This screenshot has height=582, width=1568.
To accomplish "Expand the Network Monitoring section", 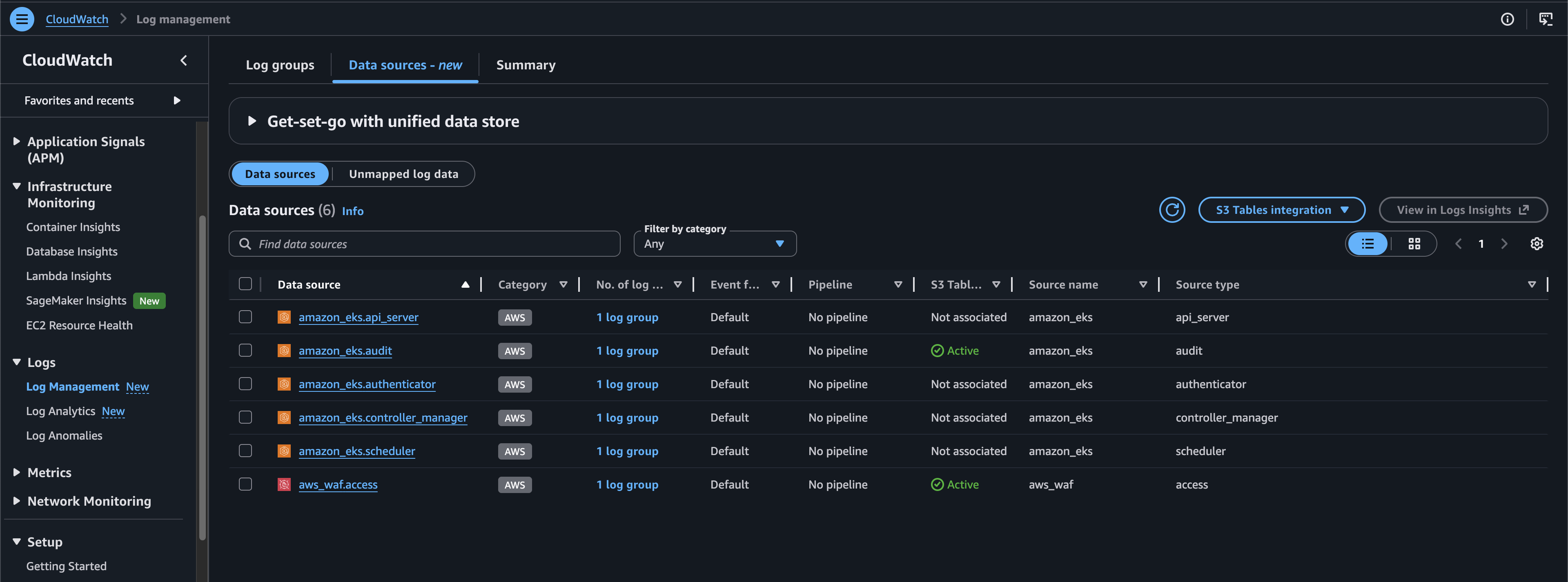I will pos(16,500).
